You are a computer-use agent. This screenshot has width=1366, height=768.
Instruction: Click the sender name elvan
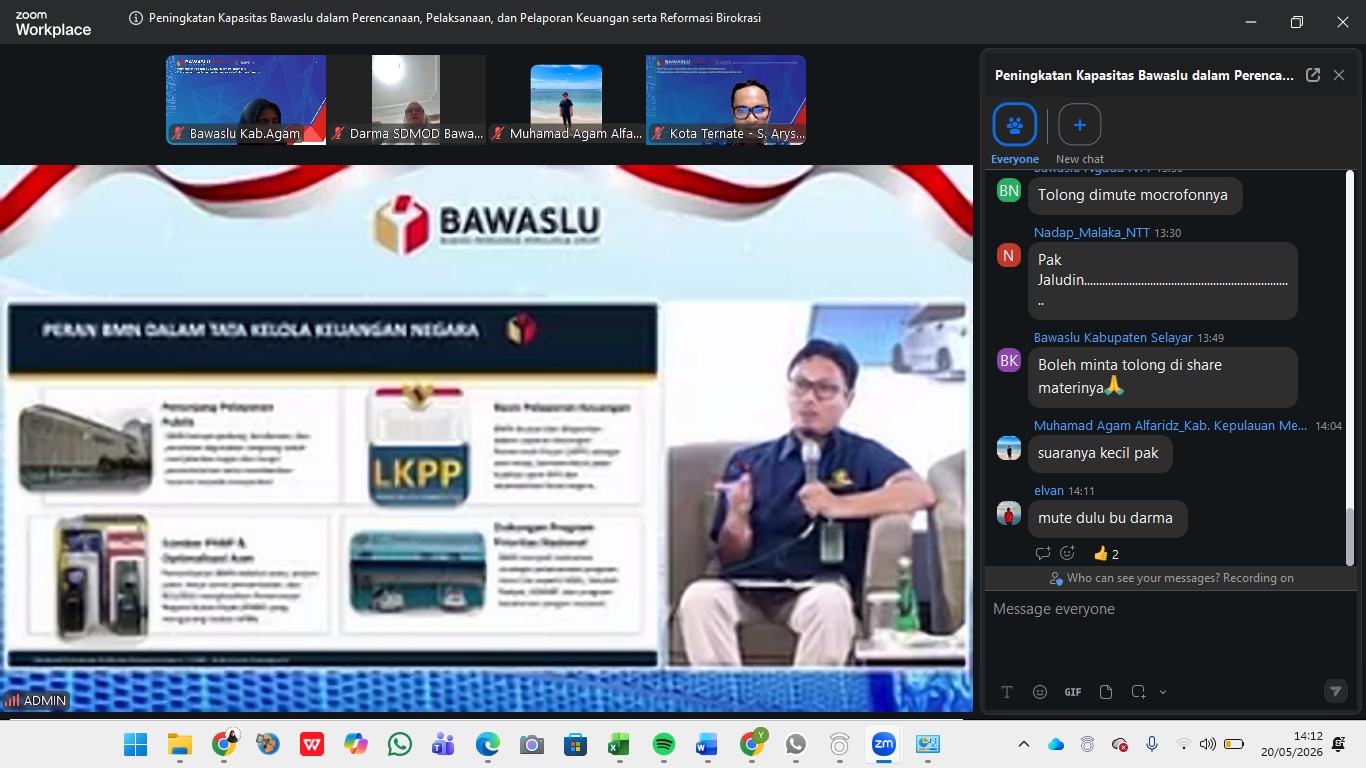(x=1049, y=491)
